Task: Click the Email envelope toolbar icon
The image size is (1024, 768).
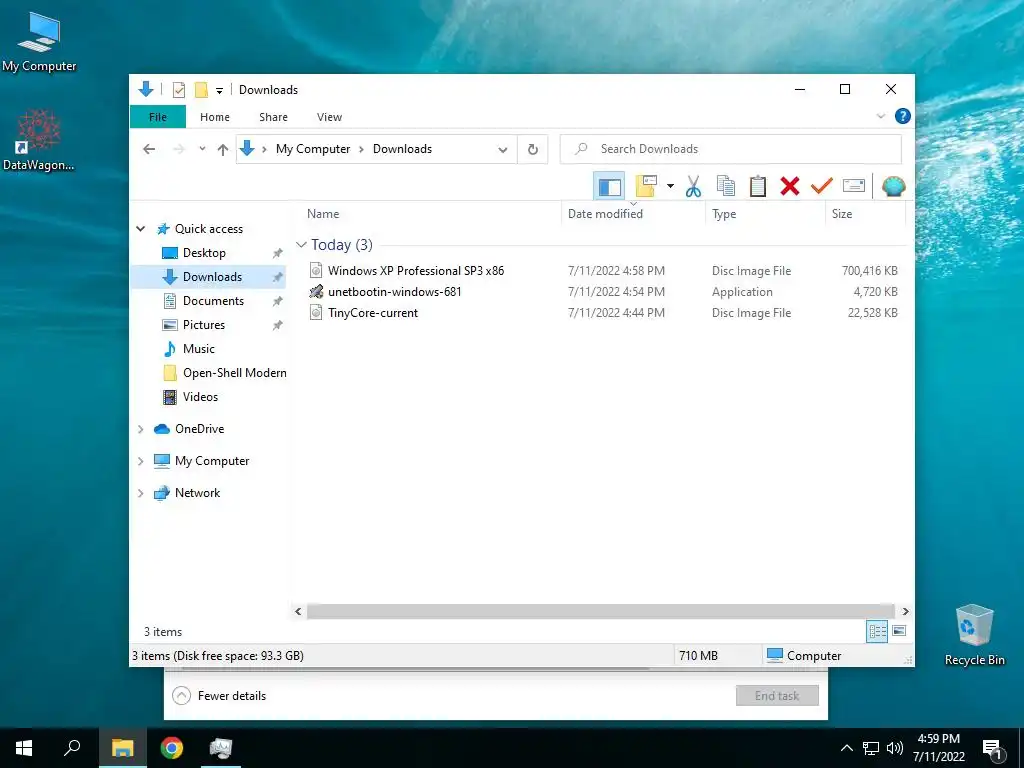Action: [x=854, y=187]
